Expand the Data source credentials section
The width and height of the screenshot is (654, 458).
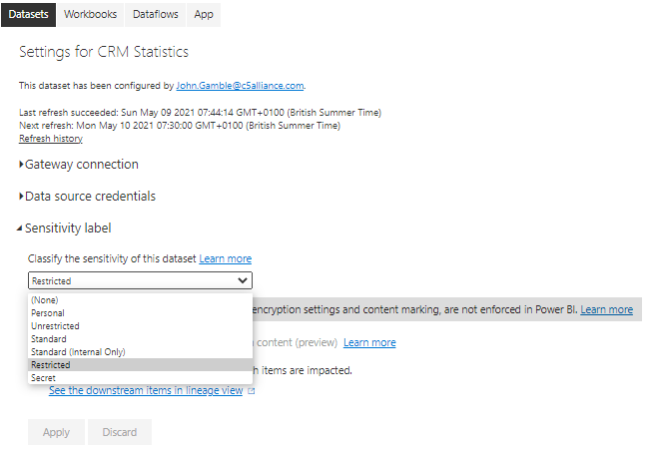pyautogui.click(x=87, y=196)
